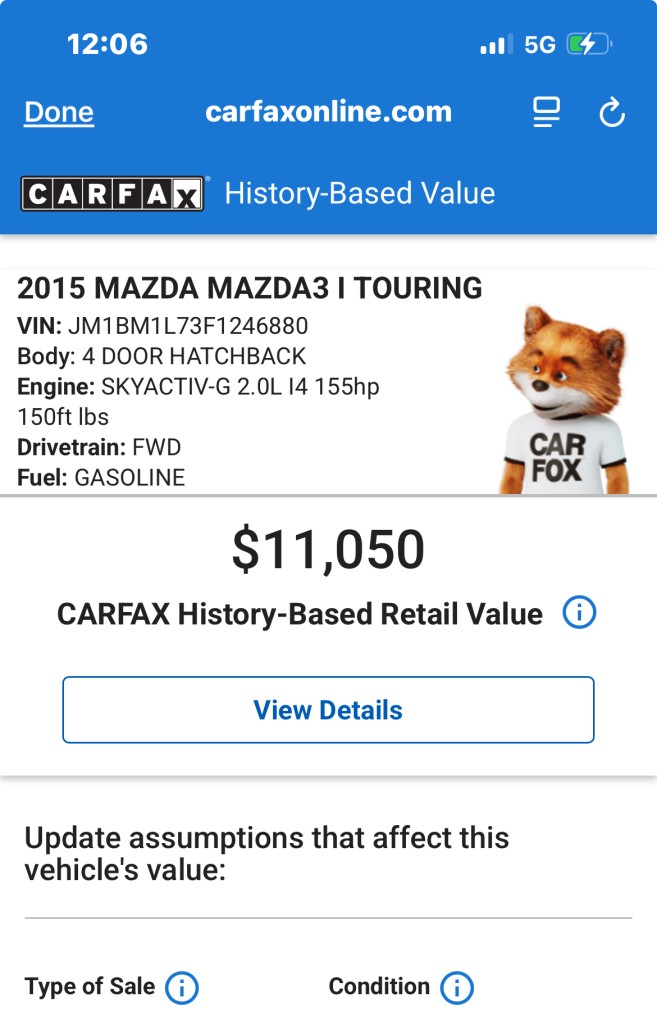This screenshot has height=1024, width=657.
Task: Show Condition info tooltip
Action: tap(456, 988)
